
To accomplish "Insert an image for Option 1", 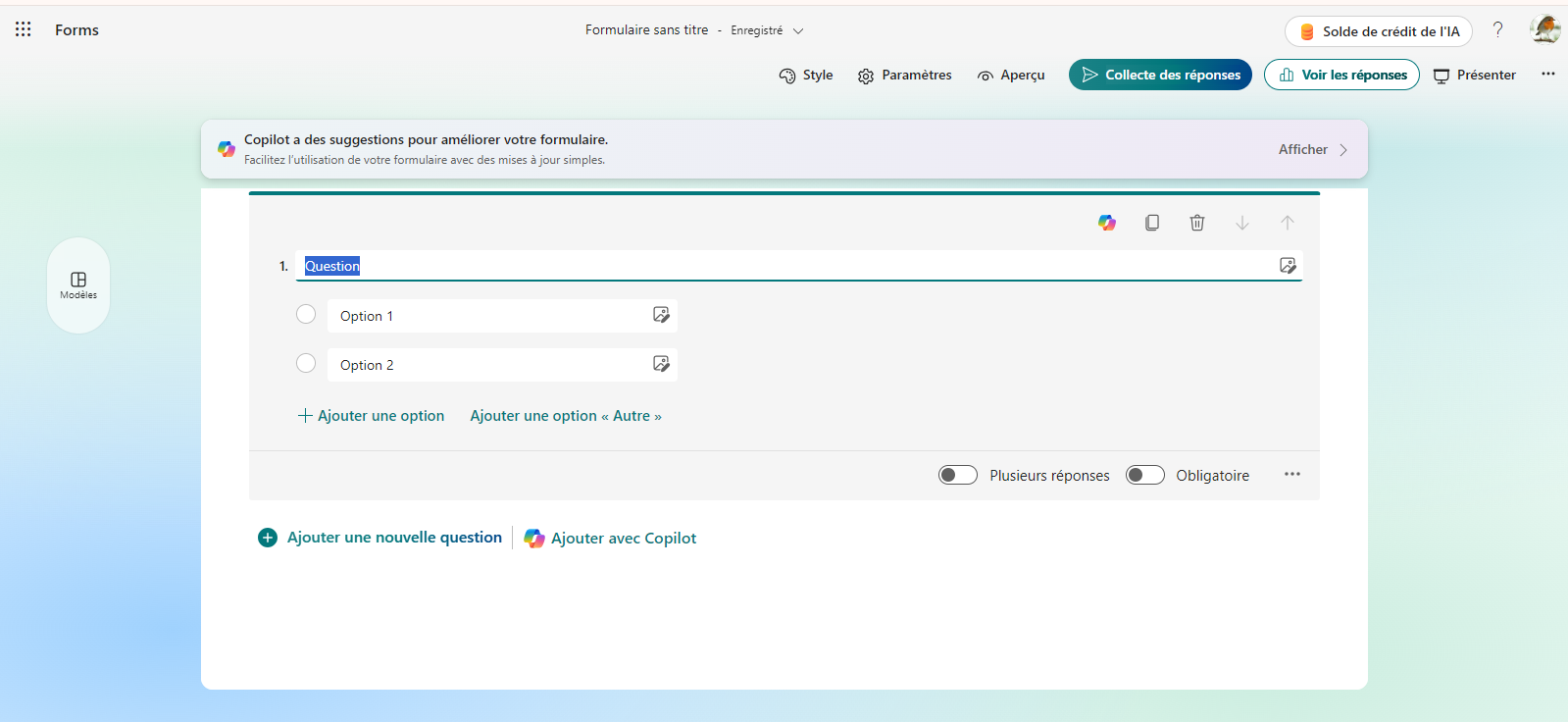I will coord(661,315).
